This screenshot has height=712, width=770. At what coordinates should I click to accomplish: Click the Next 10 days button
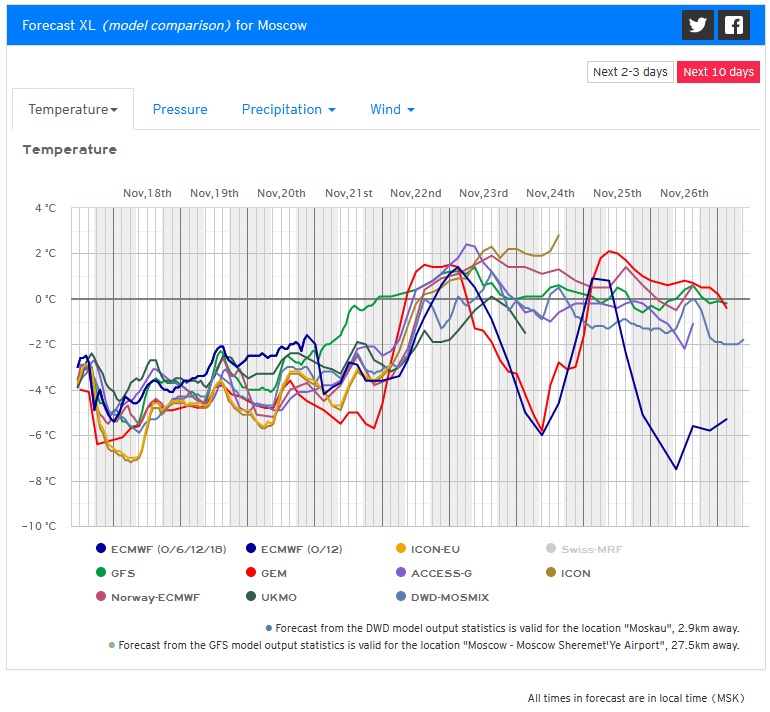coord(718,72)
